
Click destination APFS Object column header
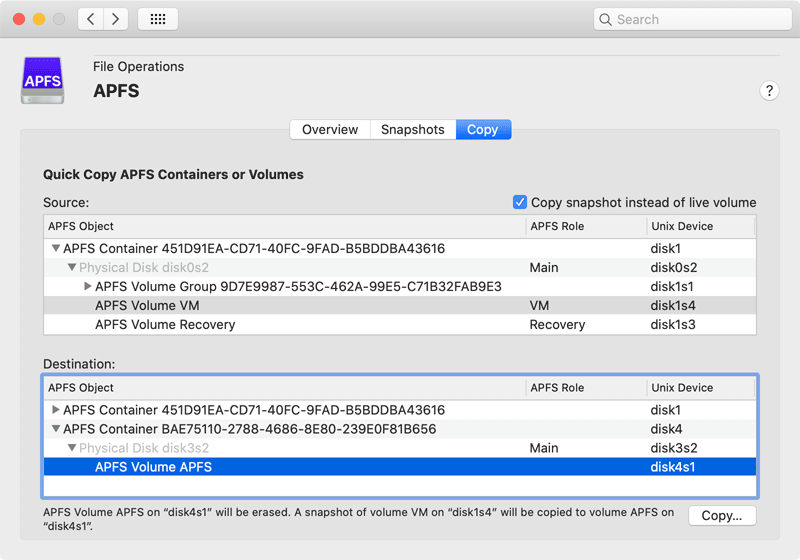click(x=285, y=388)
